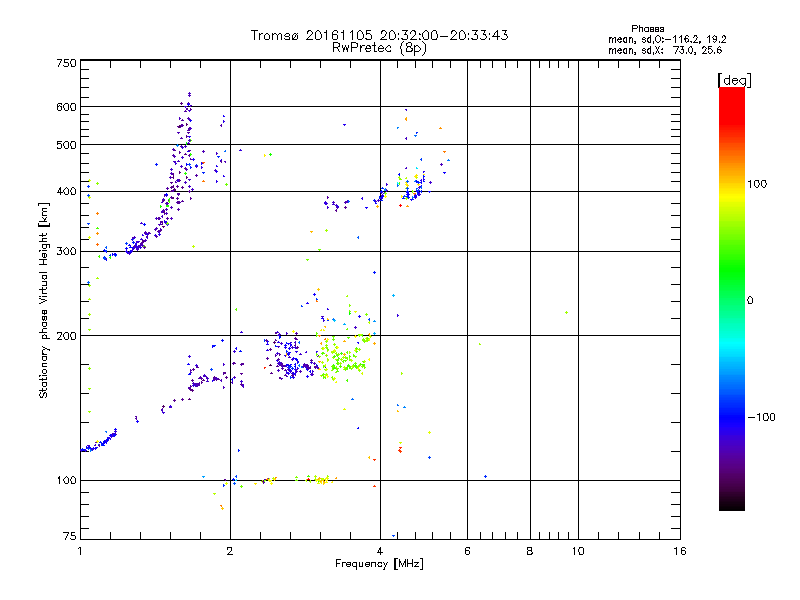Screen dimensions: 800x600
Task: Click the '2' x-axis frequency tick label
Action: pos(230,551)
